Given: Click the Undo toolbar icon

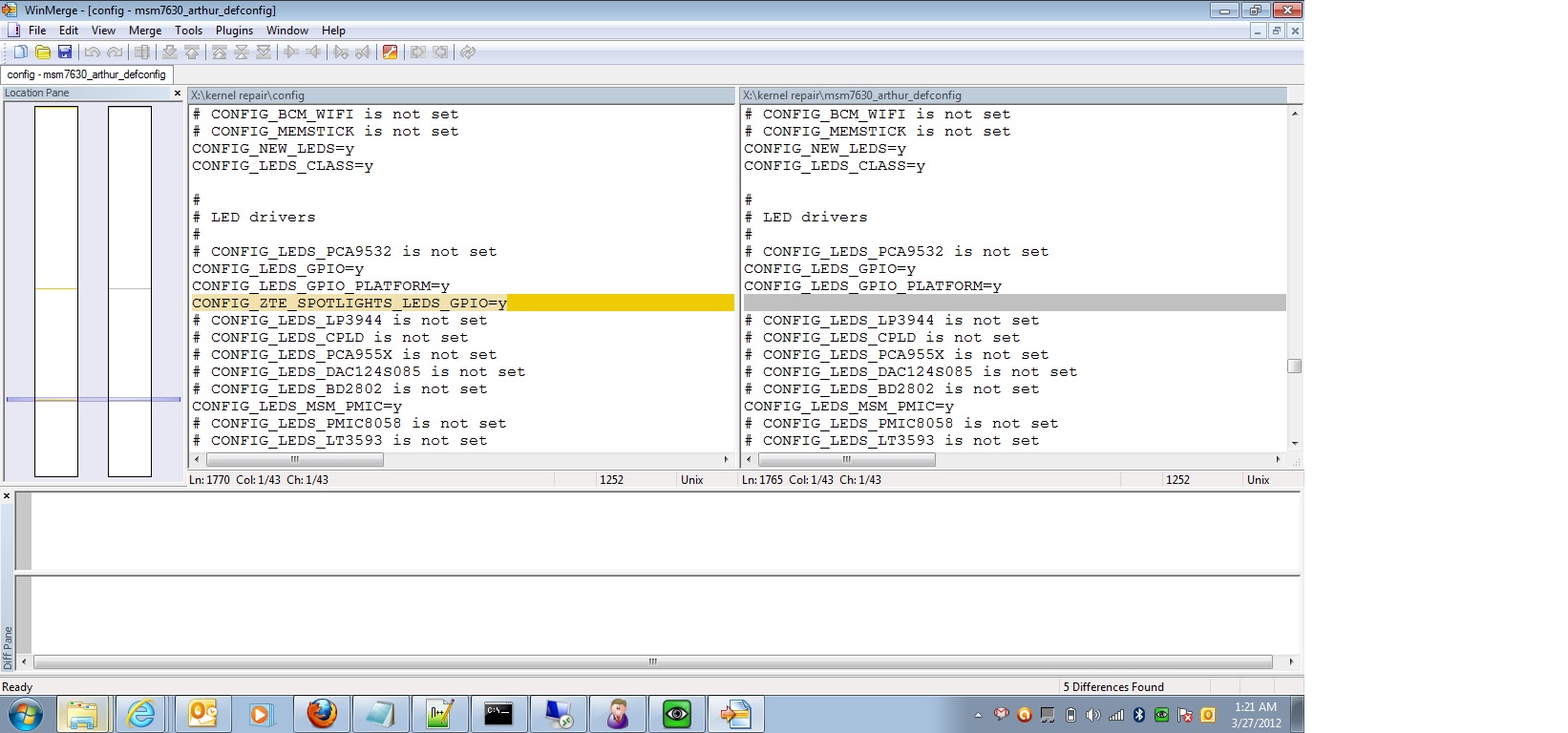Looking at the screenshot, I should click(93, 52).
